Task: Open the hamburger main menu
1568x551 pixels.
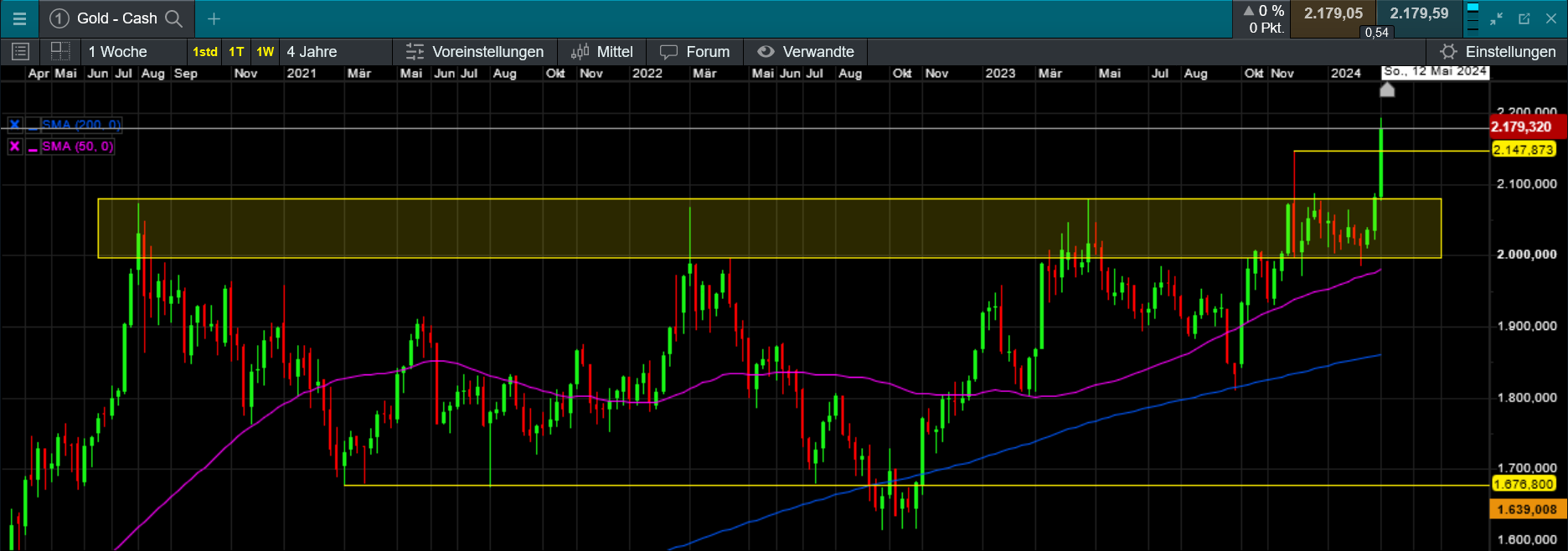Action: (19, 18)
